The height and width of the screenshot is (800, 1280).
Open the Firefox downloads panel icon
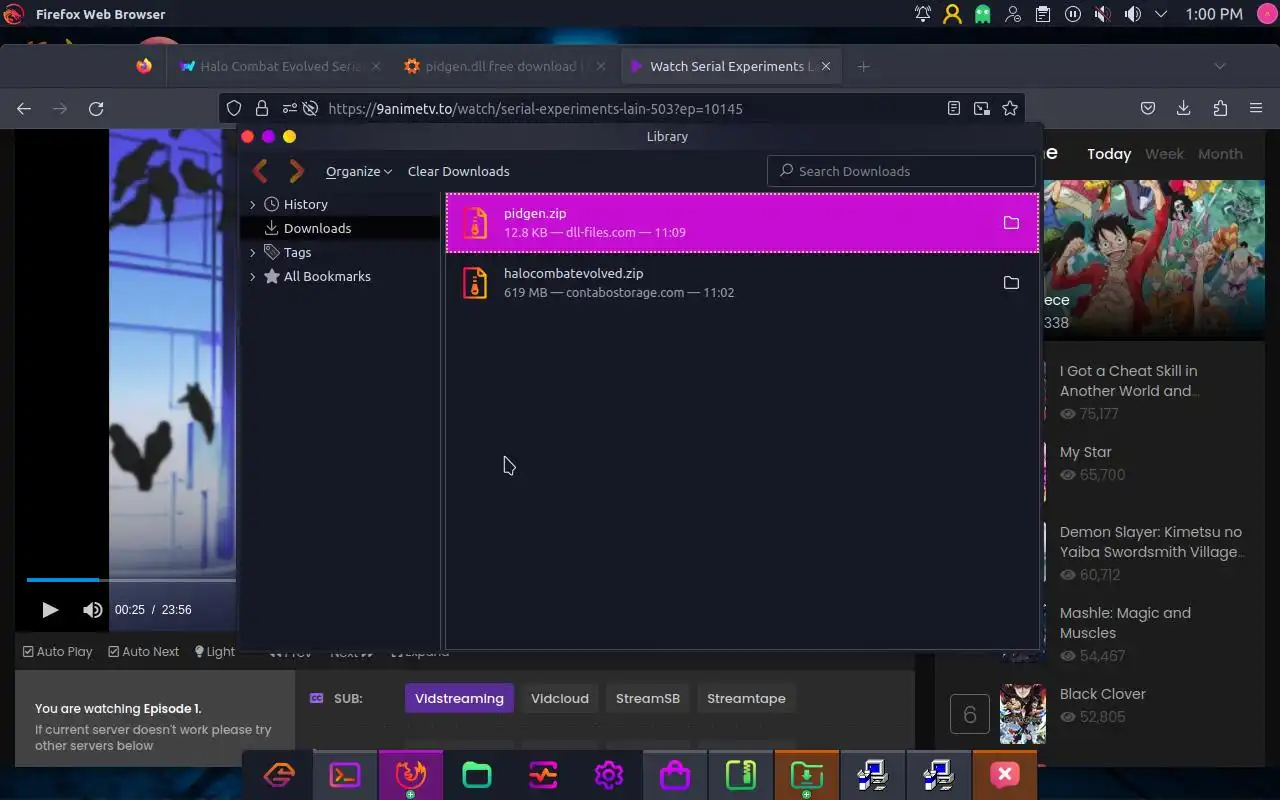coord(1183,108)
